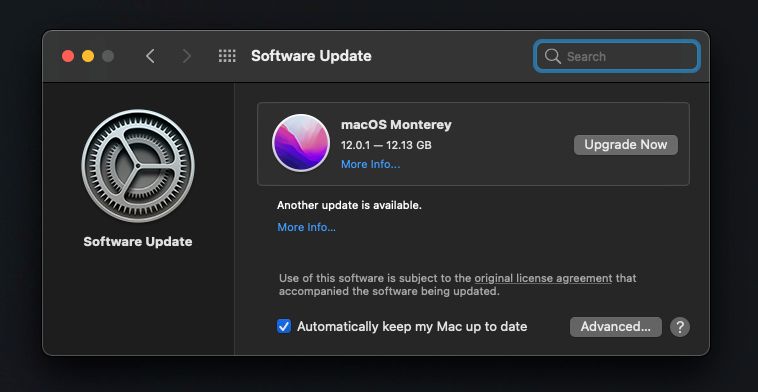Click the Automatically keep my Mac up to date label
This screenshot has height=392, width=758.
(412, 327)
